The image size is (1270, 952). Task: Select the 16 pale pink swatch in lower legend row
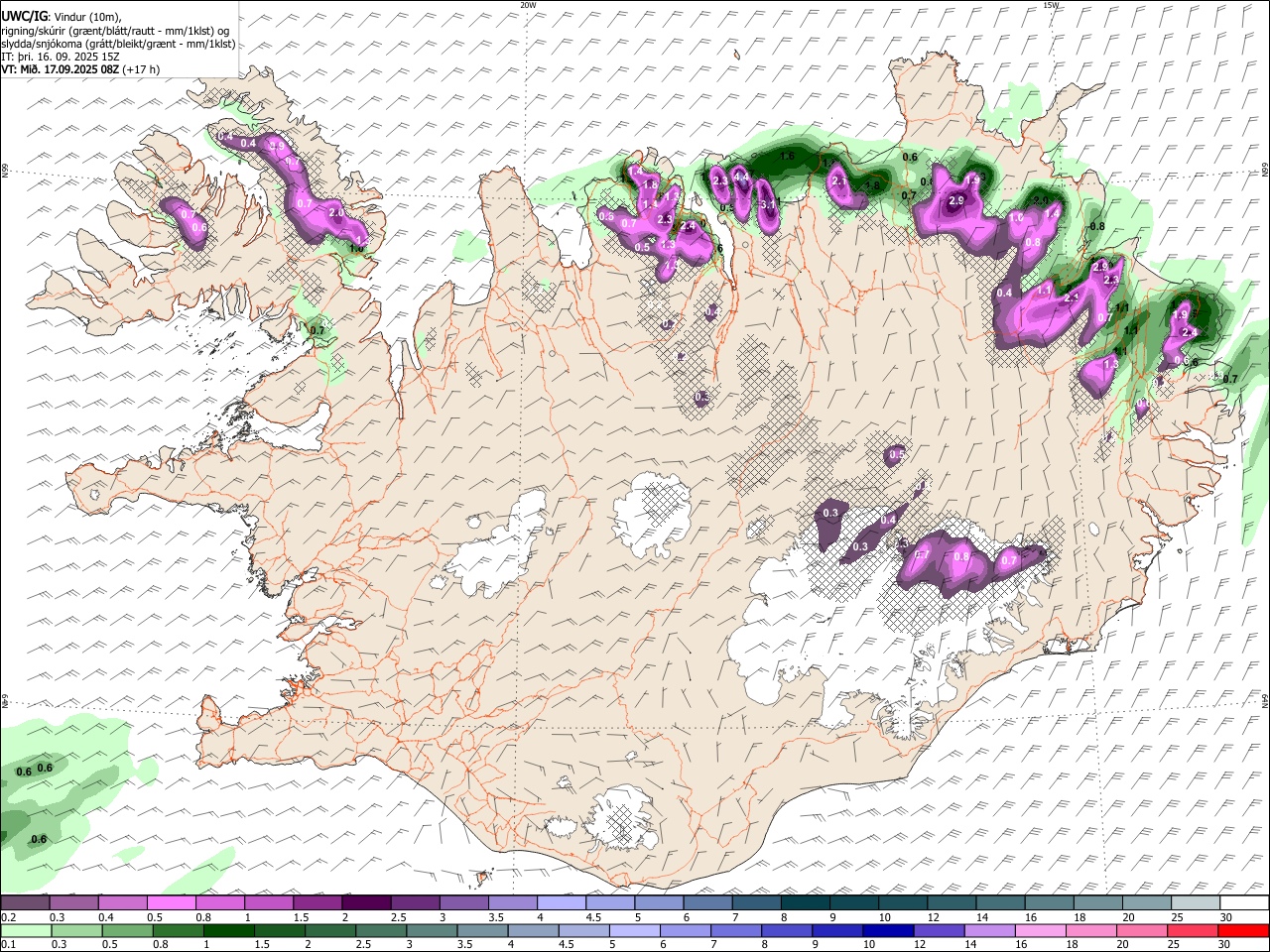click(x=1041, y=931)
